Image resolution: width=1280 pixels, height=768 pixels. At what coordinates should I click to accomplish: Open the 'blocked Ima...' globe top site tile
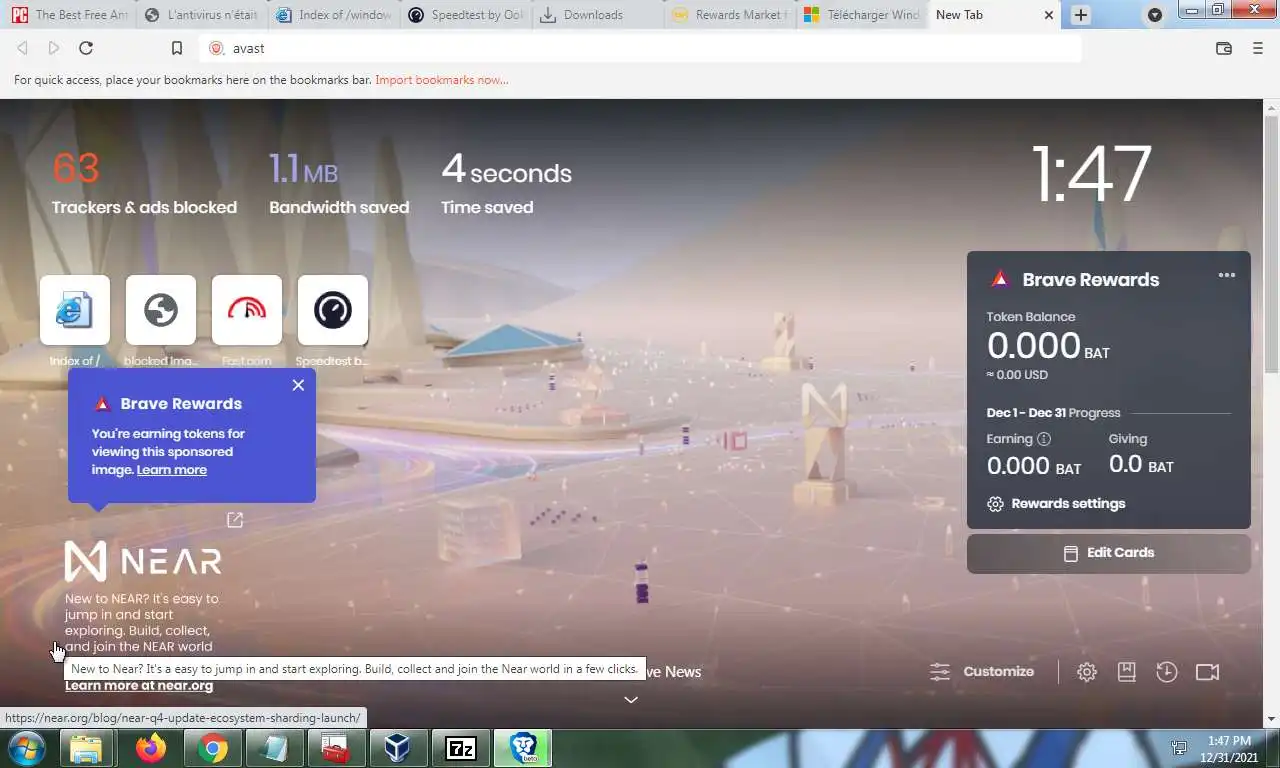(x=161, y=310)
